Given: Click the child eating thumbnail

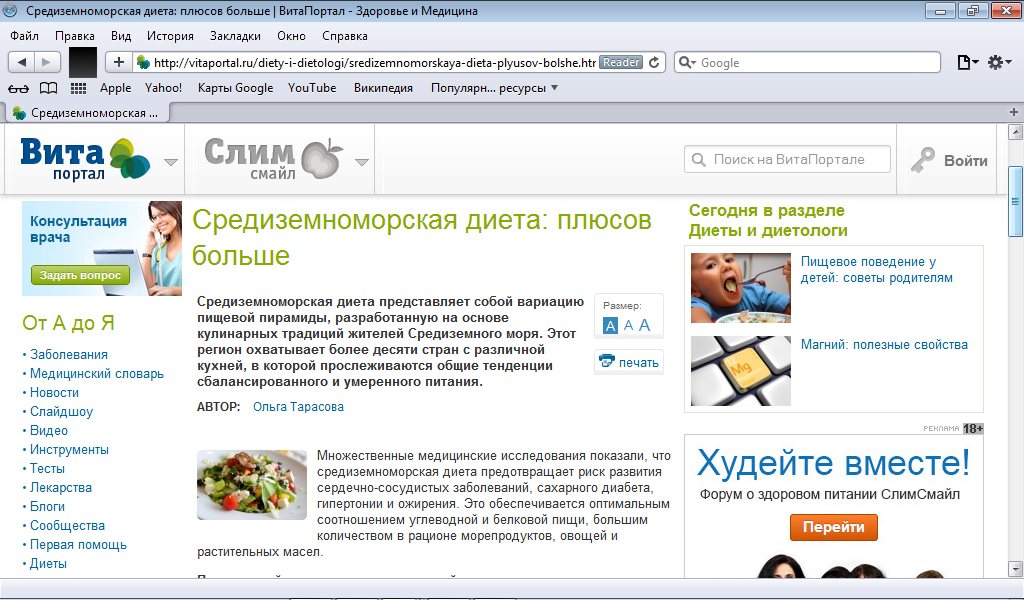Looking at the screenshot, I should point(741,288).
